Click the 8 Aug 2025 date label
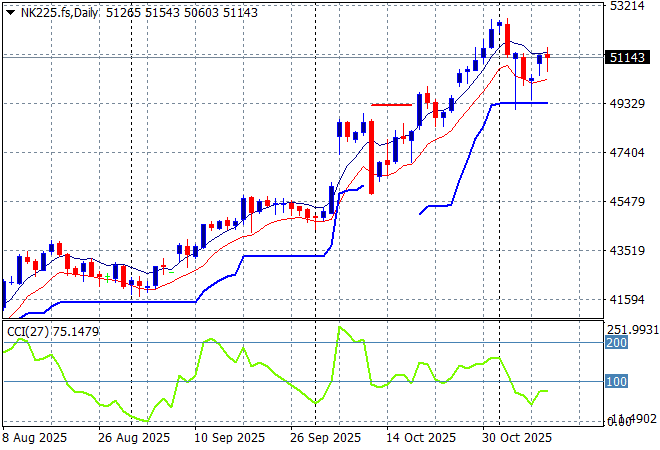Viewport: 660px width, 450px height. pyautogui.click(x=35, y=438)
